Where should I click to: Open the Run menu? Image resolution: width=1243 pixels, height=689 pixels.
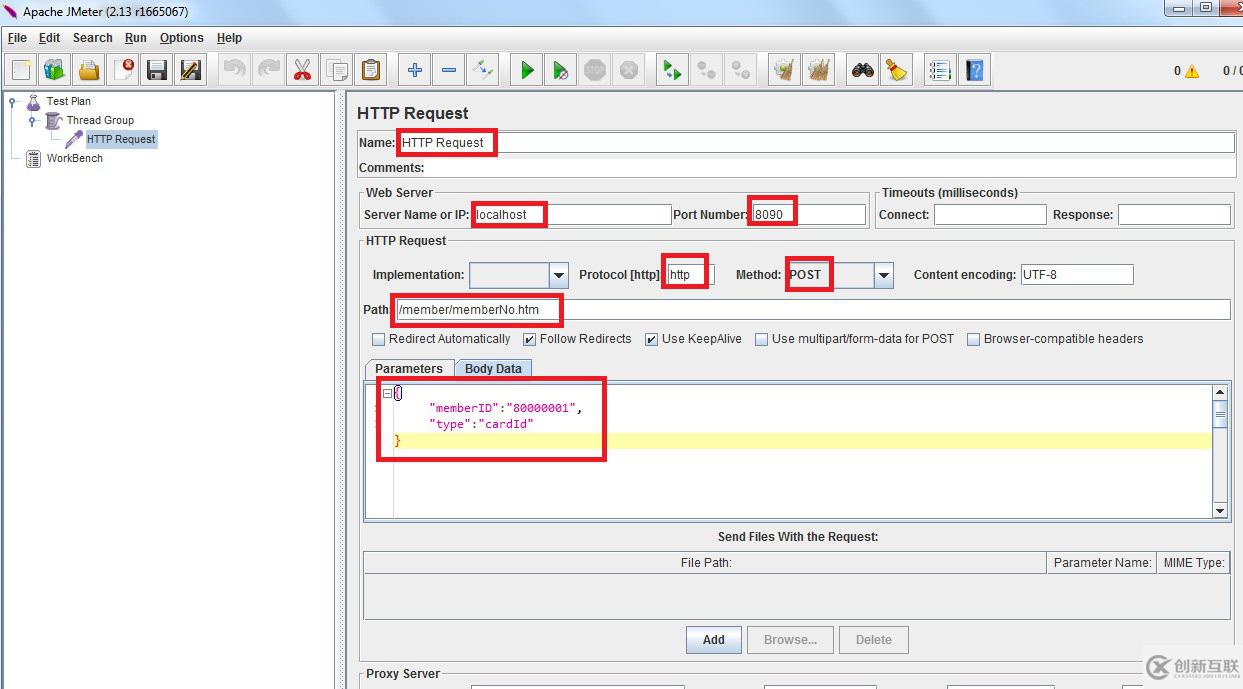coord(136,38)
